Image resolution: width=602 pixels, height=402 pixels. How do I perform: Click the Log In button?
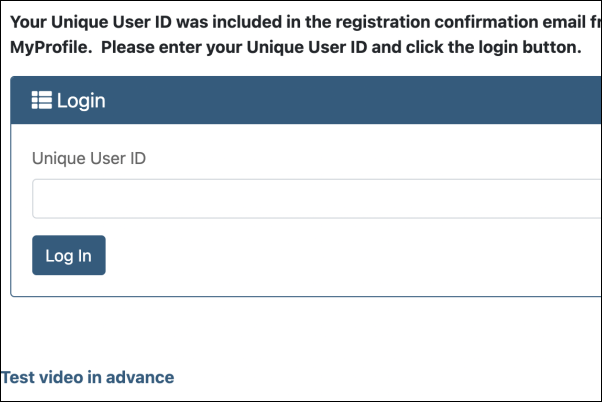[69, 255]
